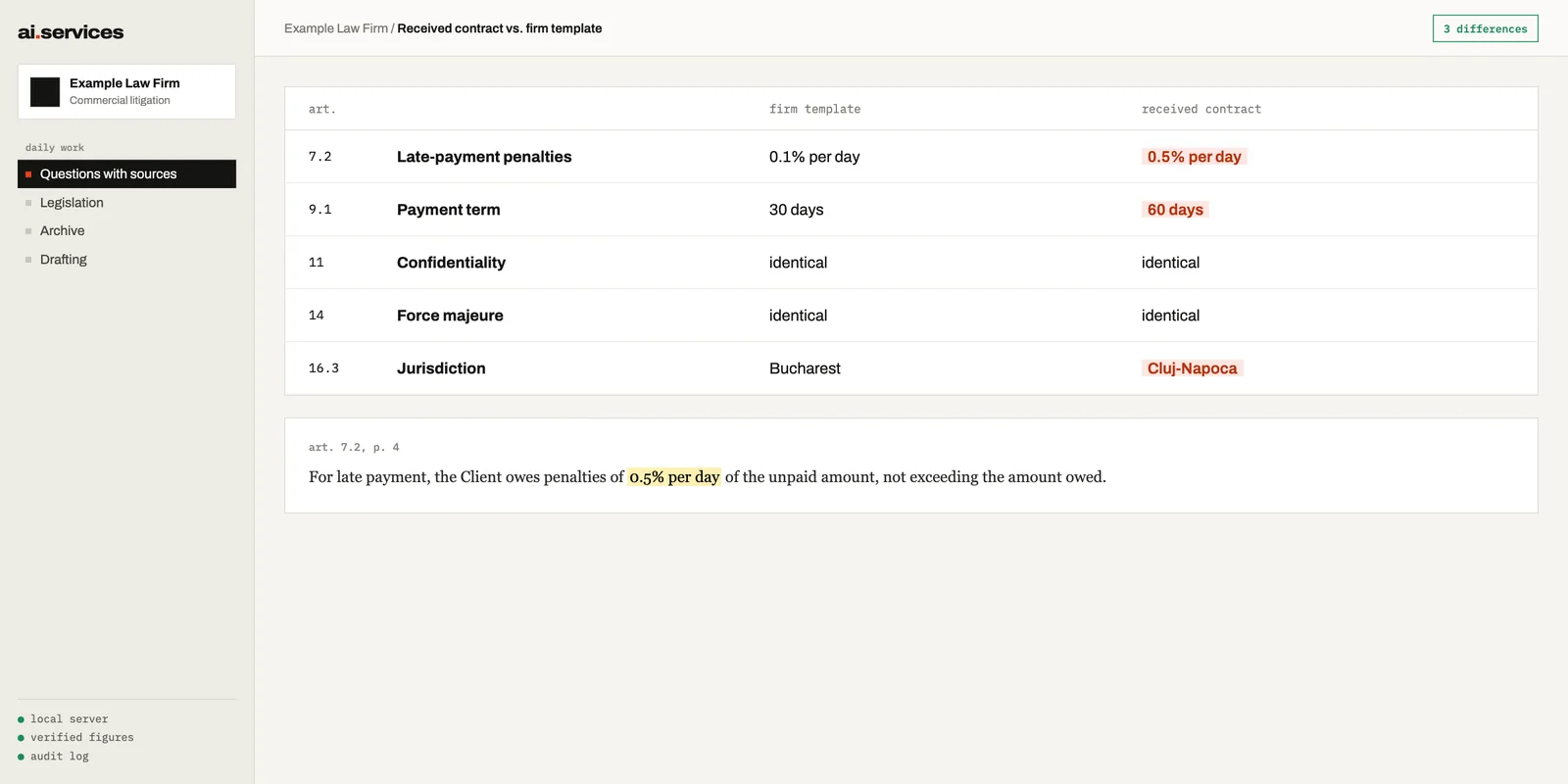
Task: Click the Example Law Firm workspace card
Action: tap(126, 92)
